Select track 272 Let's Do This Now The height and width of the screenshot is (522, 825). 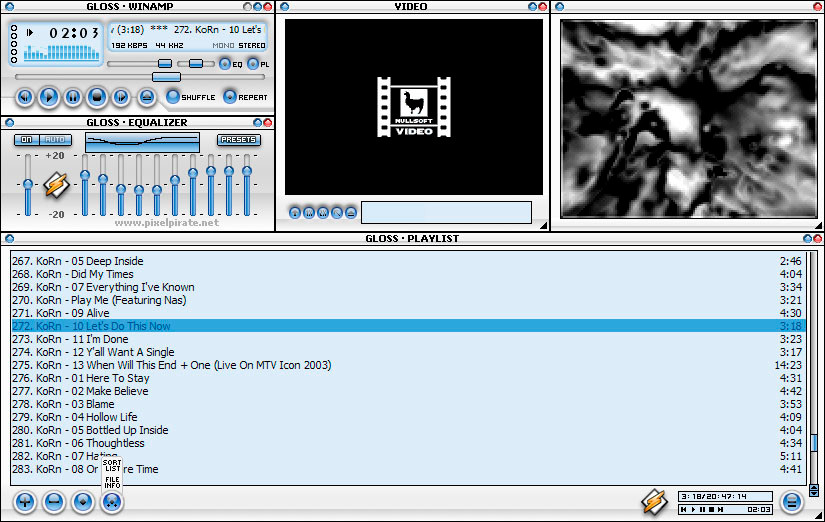click(x=408, y=326)
